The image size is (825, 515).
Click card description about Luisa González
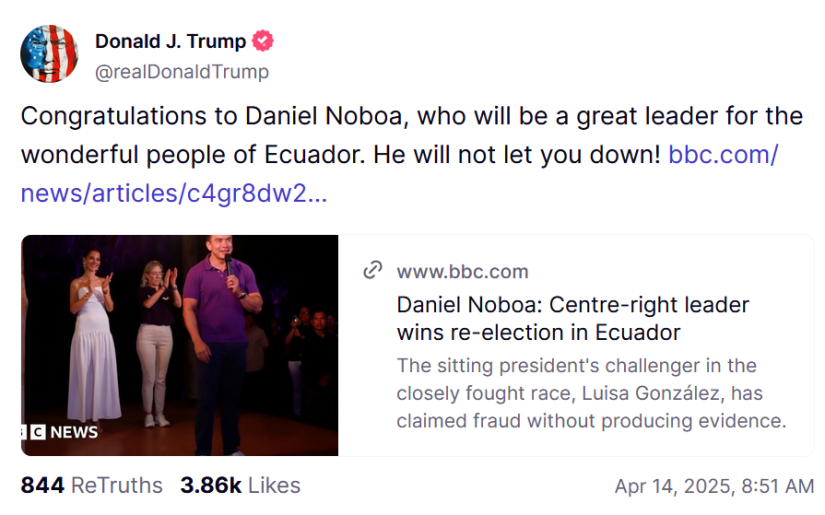point(590,393)
